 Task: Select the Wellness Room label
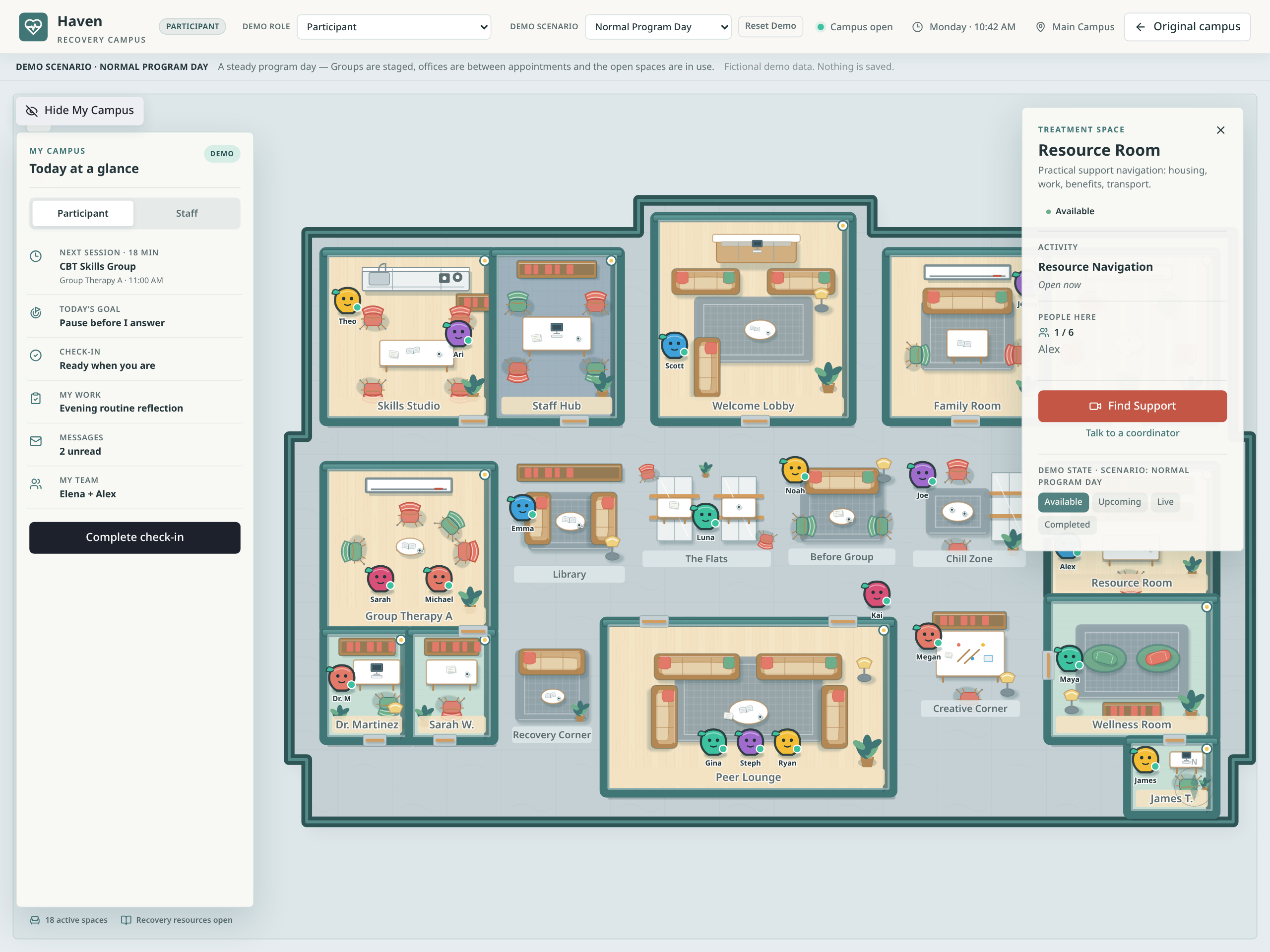coord(1131,725)
